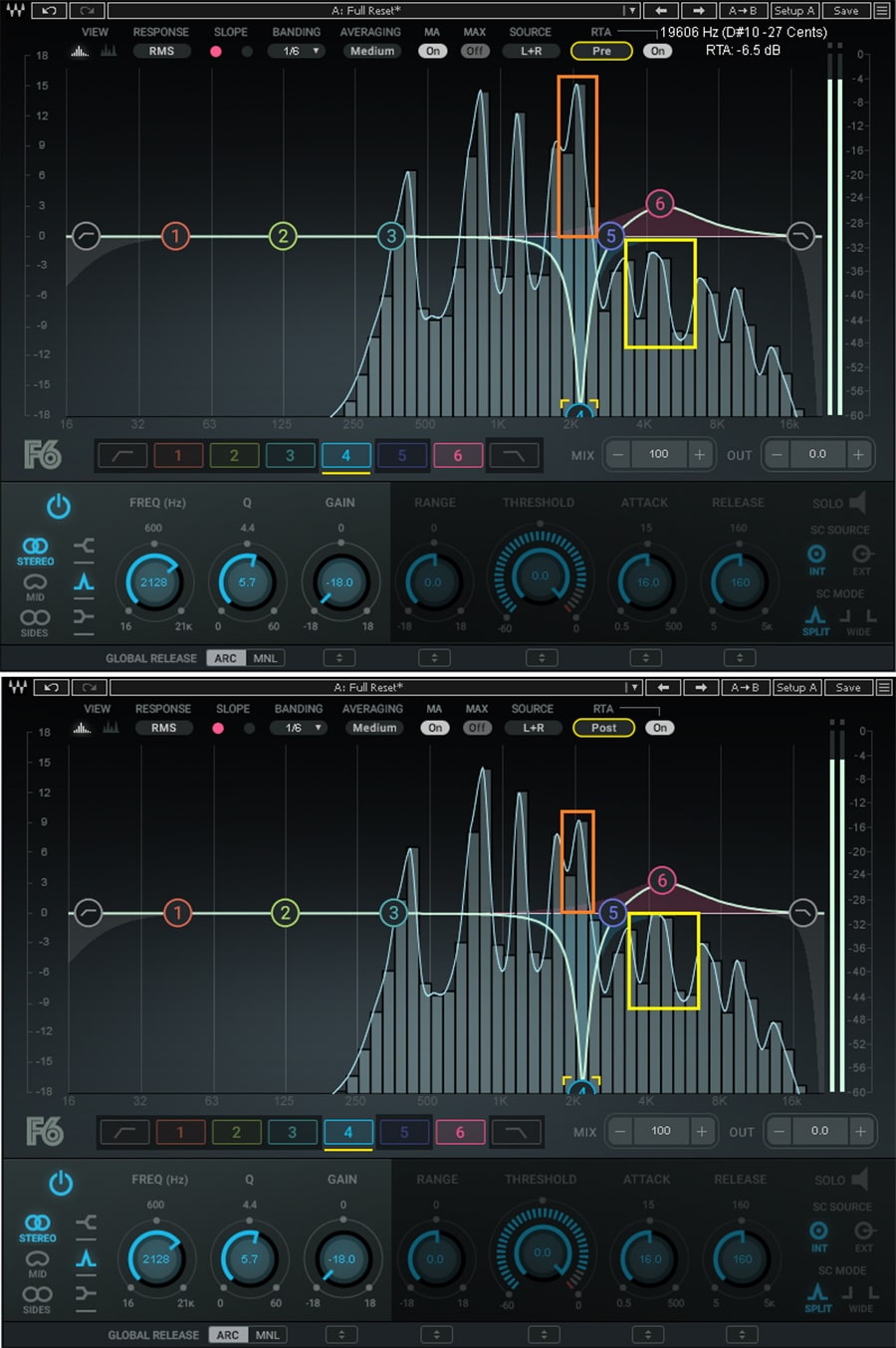Select band 6 tab in the lower plugin
896x1348 pixels.
coord(460,1132)
